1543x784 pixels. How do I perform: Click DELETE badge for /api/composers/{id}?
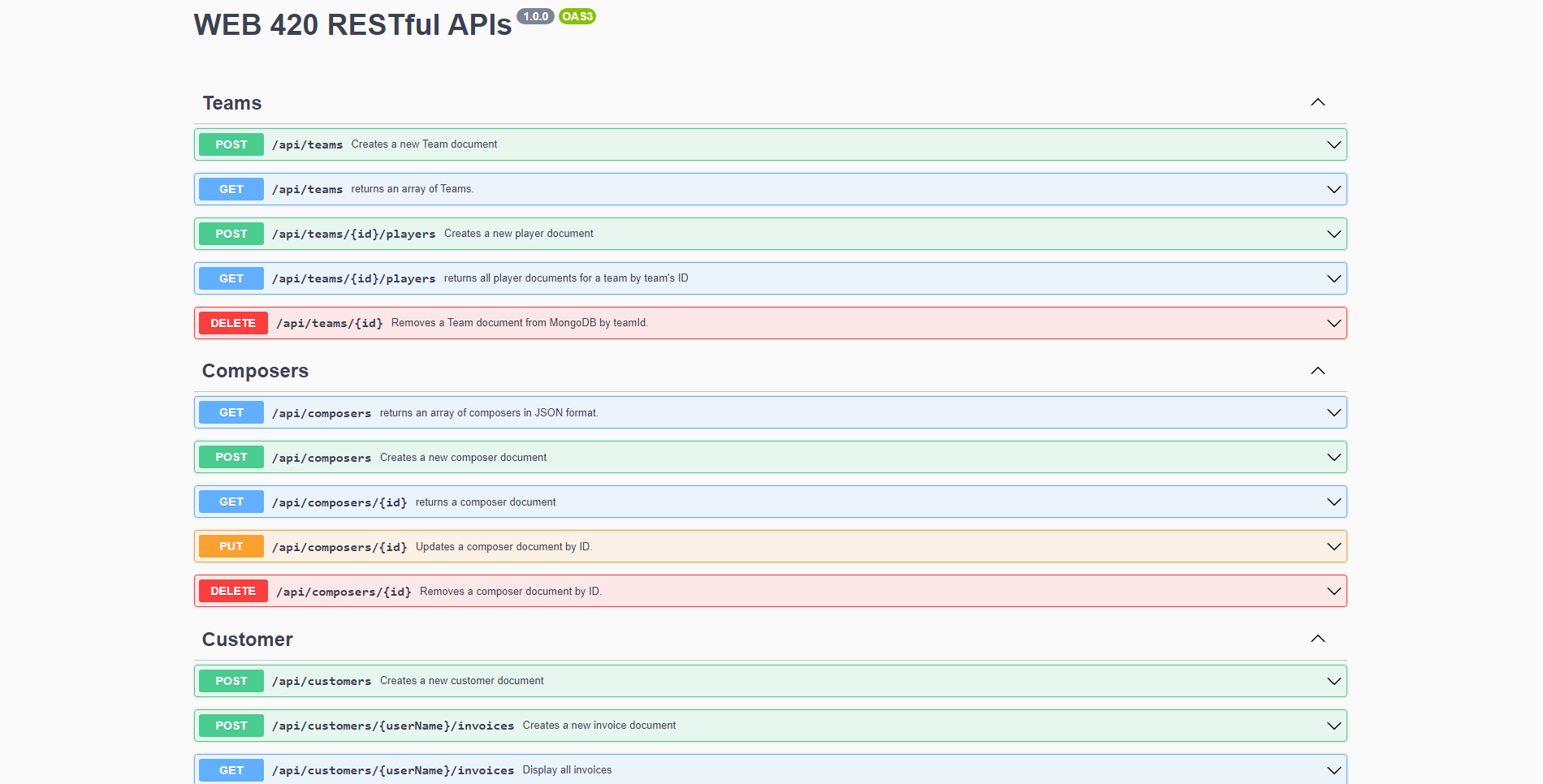coord(233,591)
